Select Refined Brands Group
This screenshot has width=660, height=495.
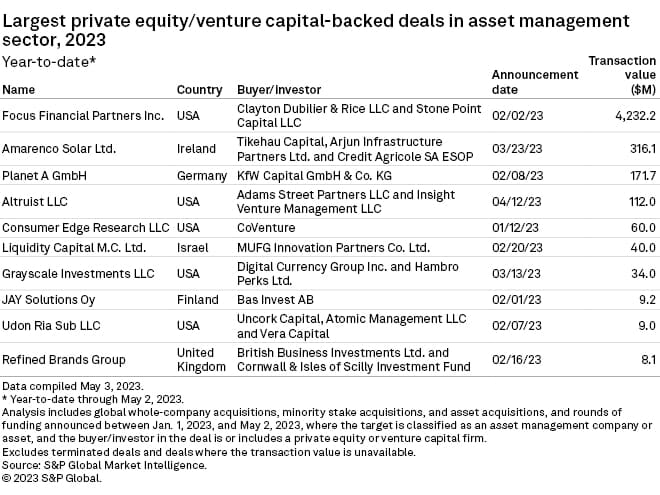coord(64,360)
